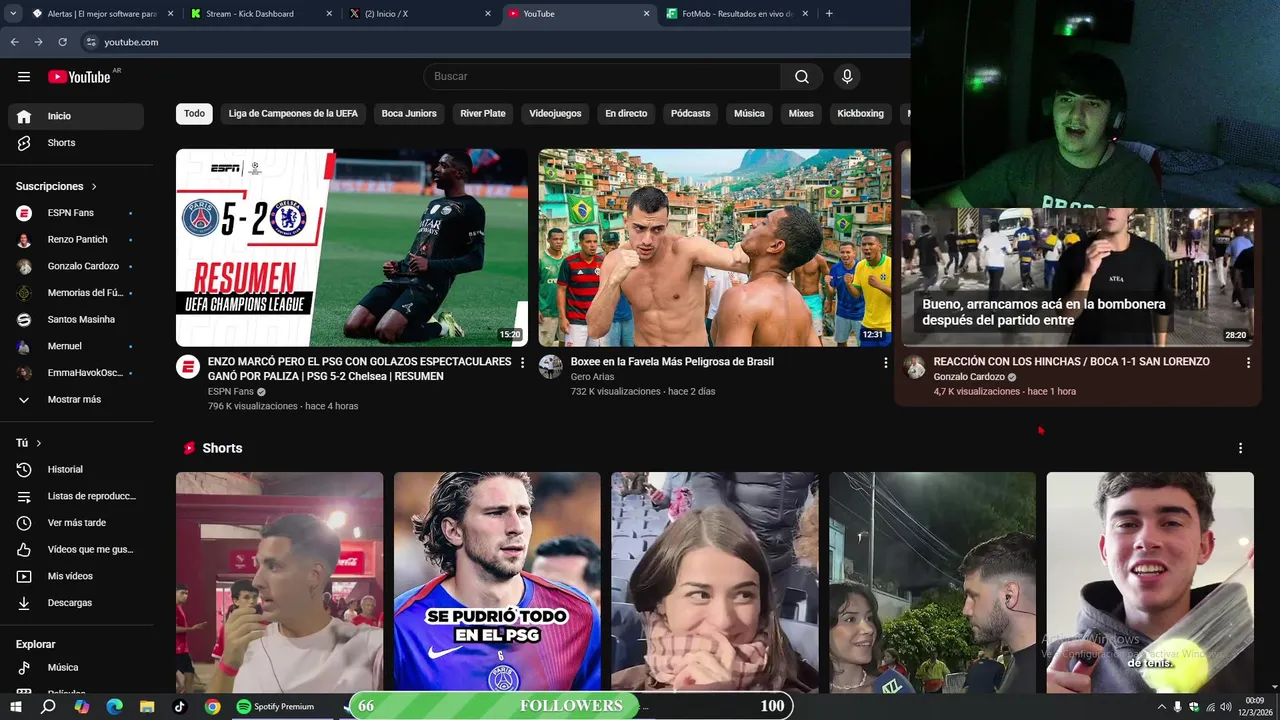
Task: Expand Mostrar más subscriptions list
Action: pyautogui.click(x=76, y=400)
